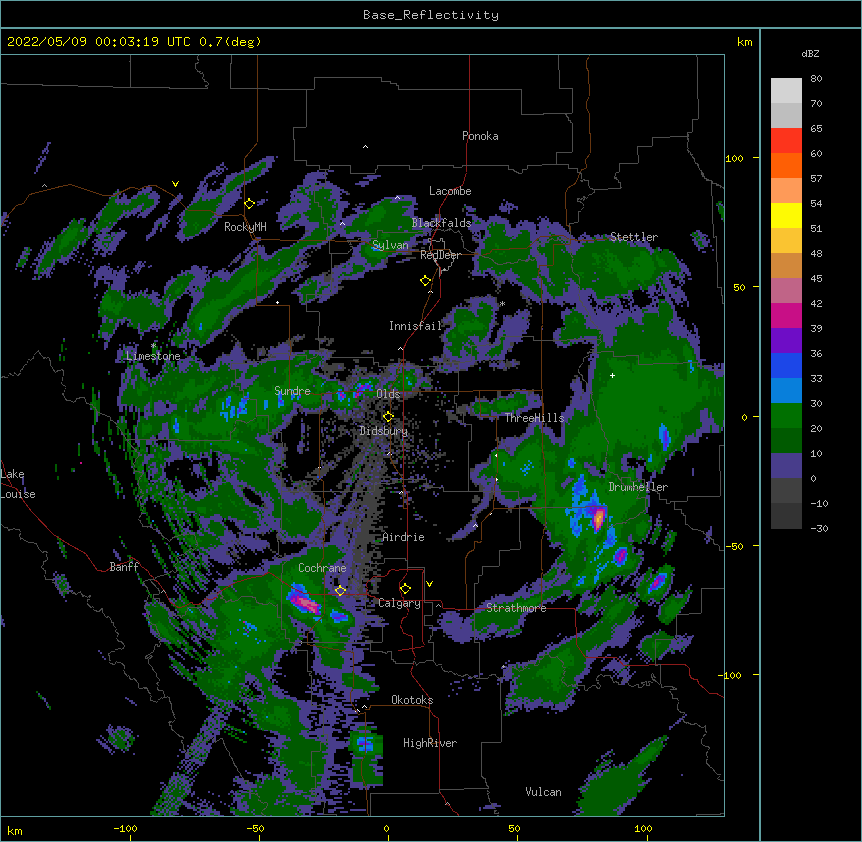862x842 pixels.
Task: Select the orange 60-57 dBZ legend swatch
Action: pyautogui.click(x=786, y=165)
